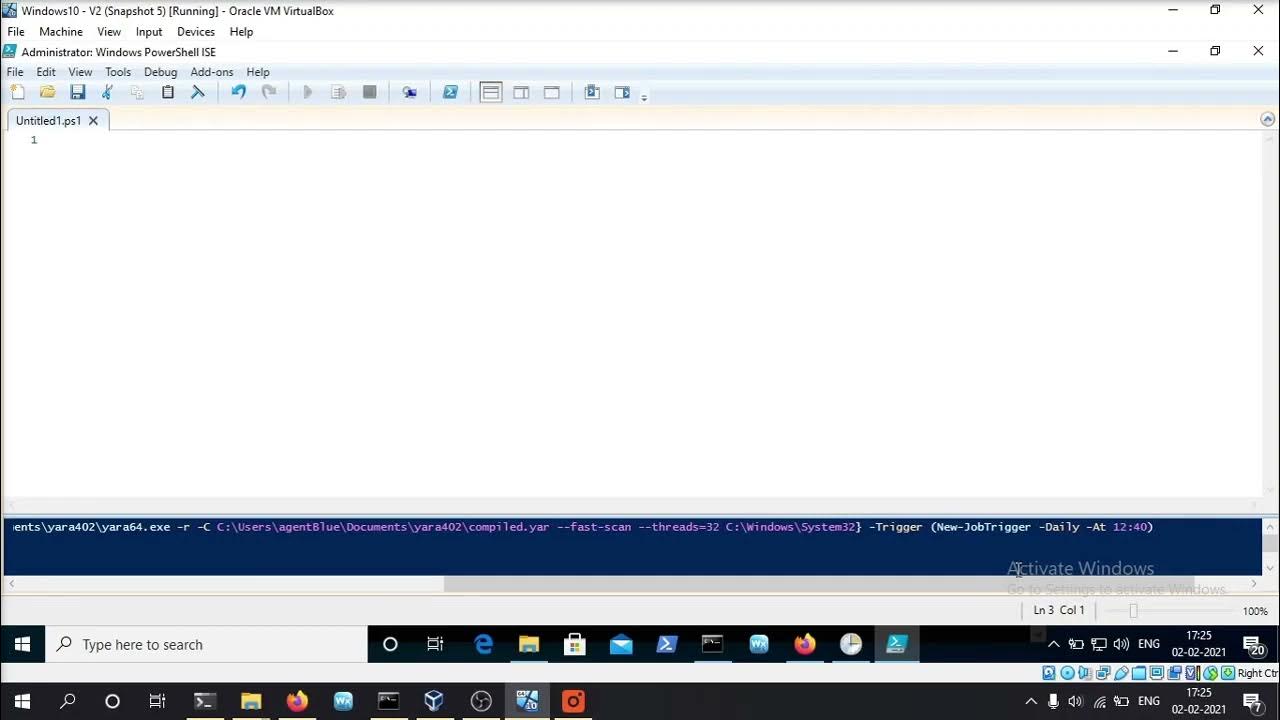This screenshot has width=1280, height=720.
Task: Create a new script with the New icon
Action: (17, 92)
